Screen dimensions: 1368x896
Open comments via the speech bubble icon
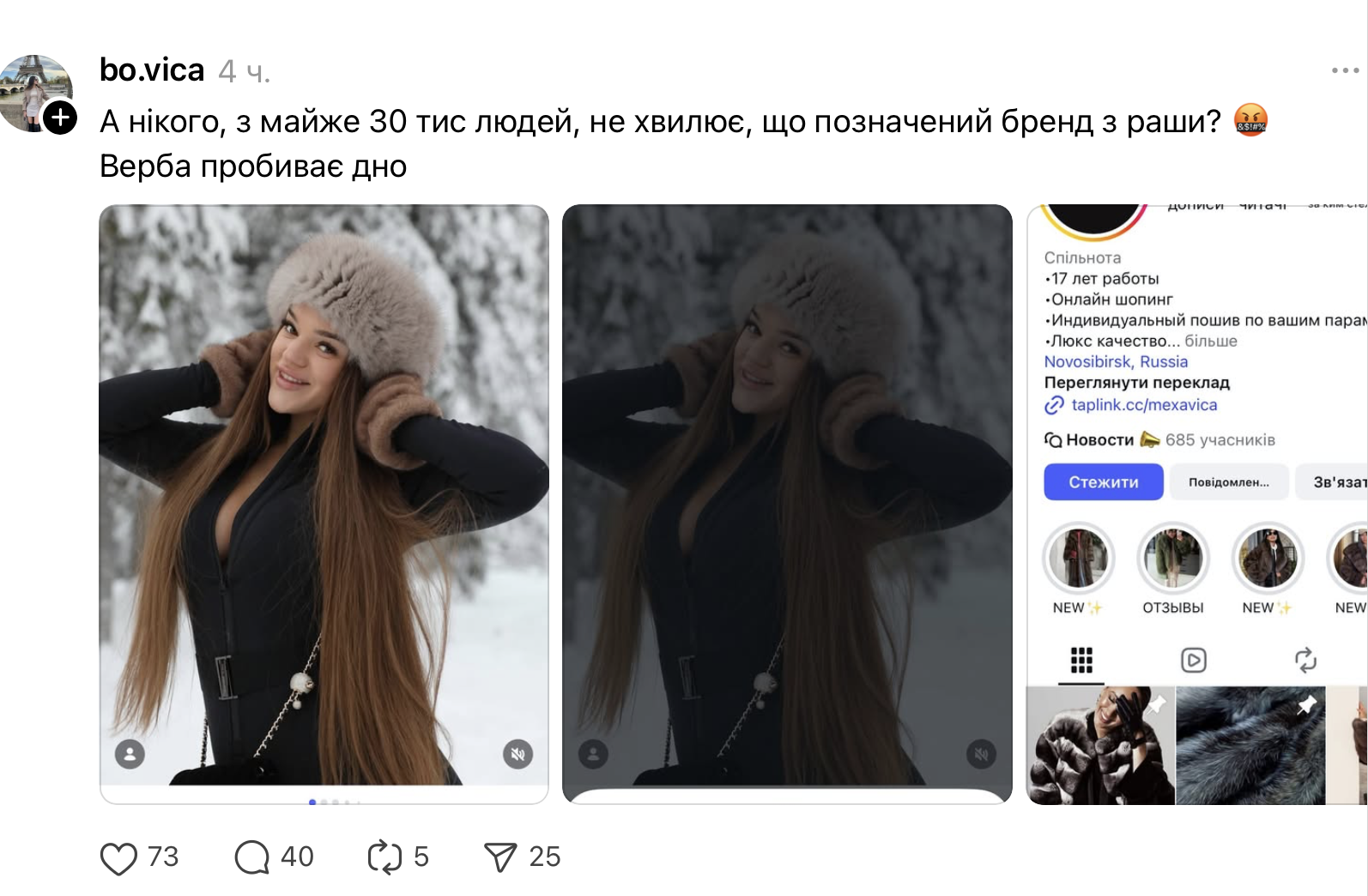[x=251, y=857]
